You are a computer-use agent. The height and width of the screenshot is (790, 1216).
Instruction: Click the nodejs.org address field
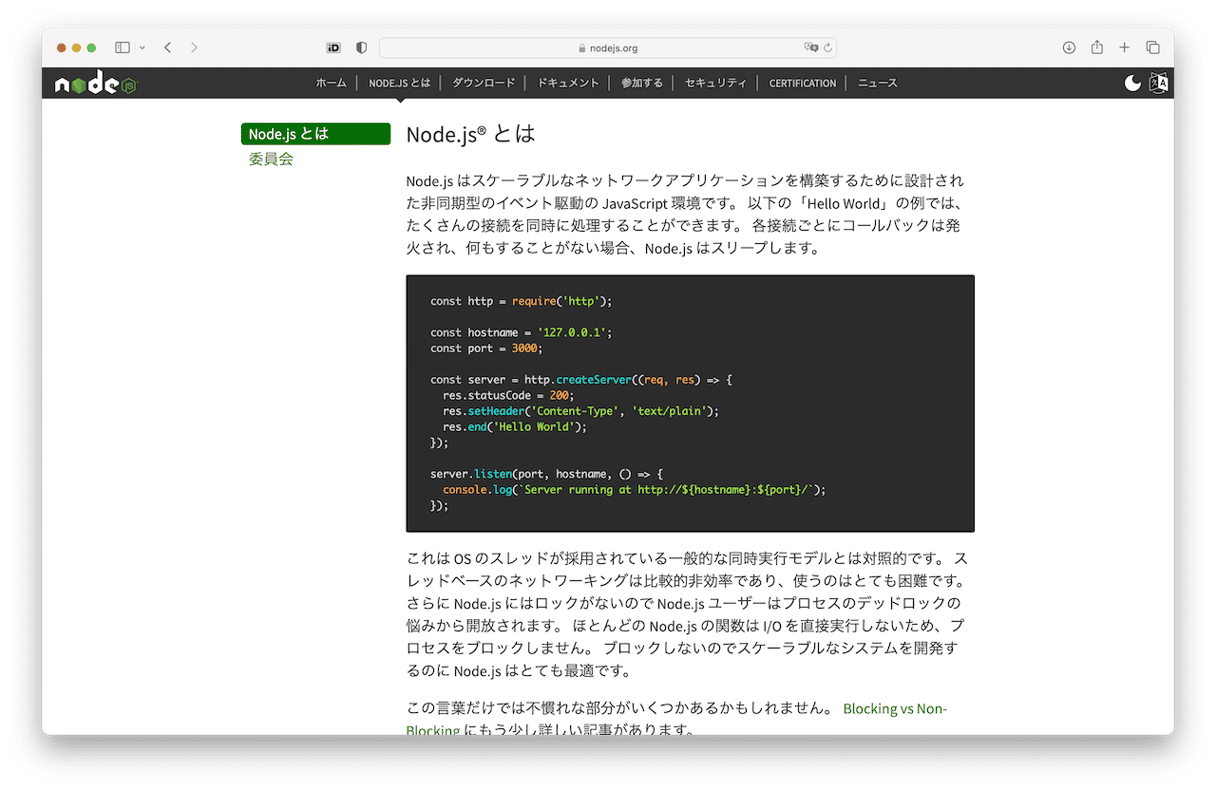click(608, 47)
